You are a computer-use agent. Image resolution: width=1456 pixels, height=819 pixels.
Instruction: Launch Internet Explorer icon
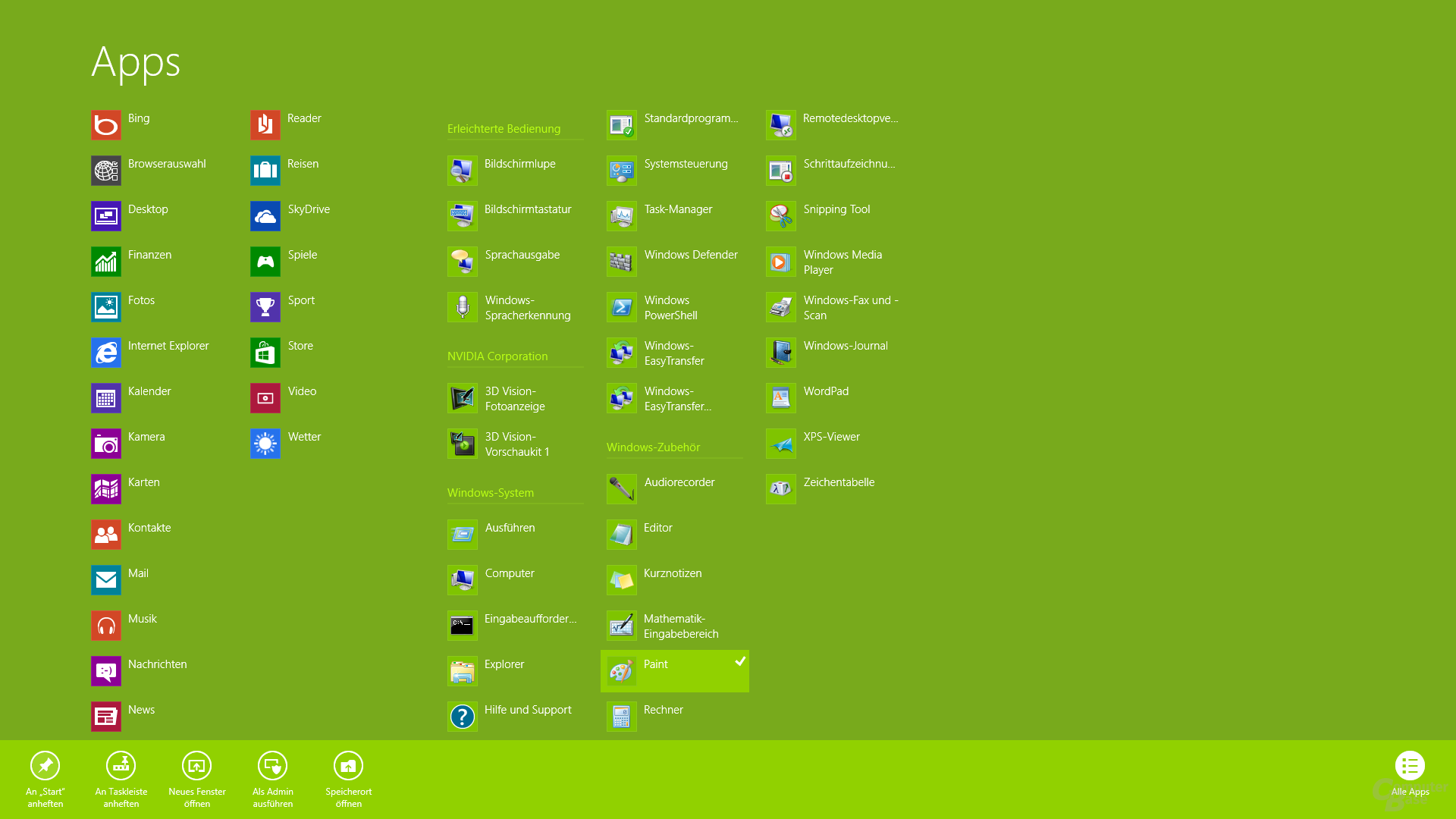(x=105, y=353)
